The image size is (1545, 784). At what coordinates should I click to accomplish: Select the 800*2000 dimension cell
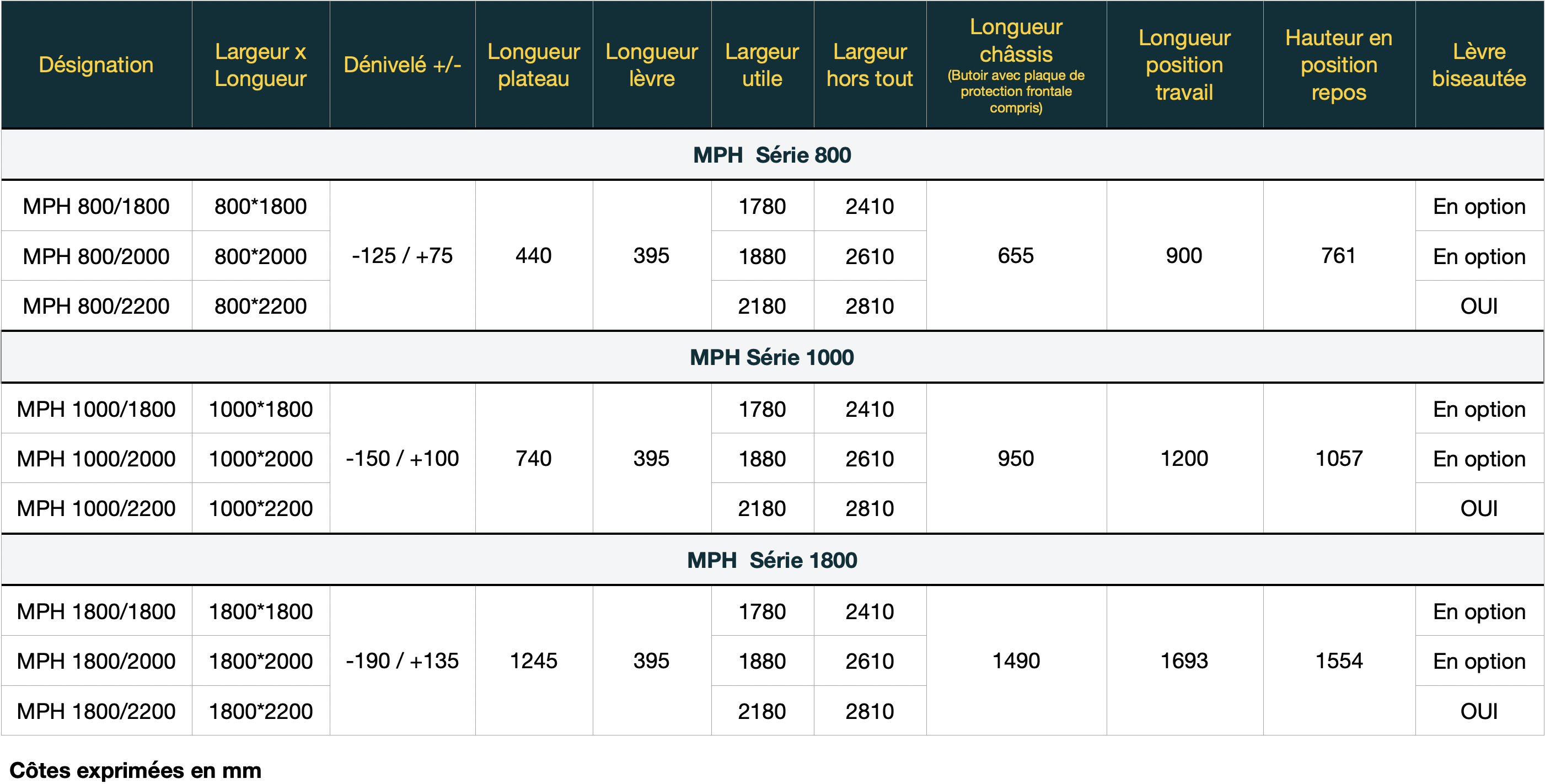tap(260, 256)
